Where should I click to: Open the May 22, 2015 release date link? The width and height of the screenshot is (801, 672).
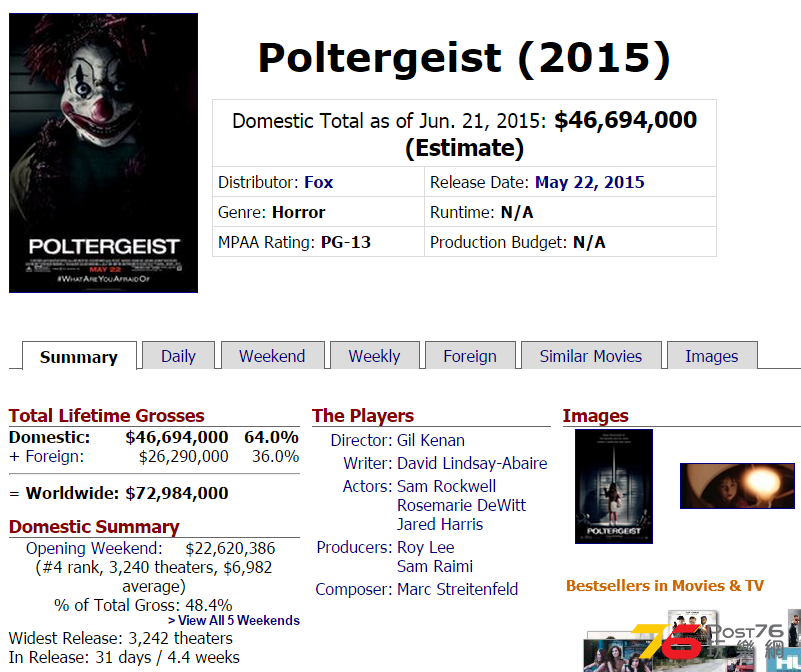tap(590, 182)
